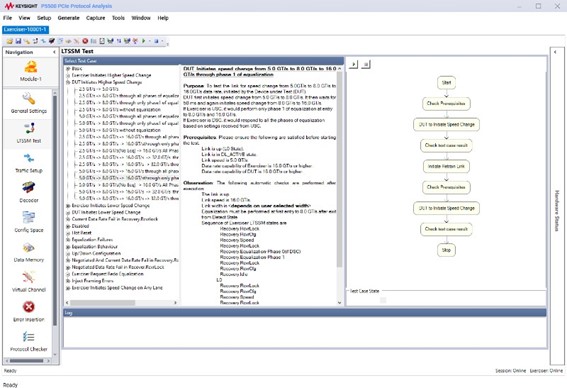Click the Keysight logo in title bar
This screenshot has height=388, width=567.
point(21,6)
